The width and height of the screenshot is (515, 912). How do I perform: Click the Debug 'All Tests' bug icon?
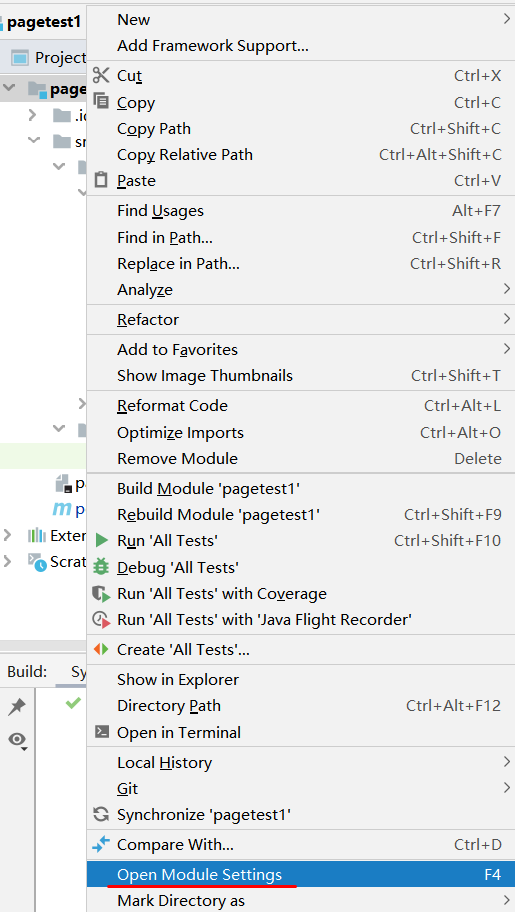point(101,567)
